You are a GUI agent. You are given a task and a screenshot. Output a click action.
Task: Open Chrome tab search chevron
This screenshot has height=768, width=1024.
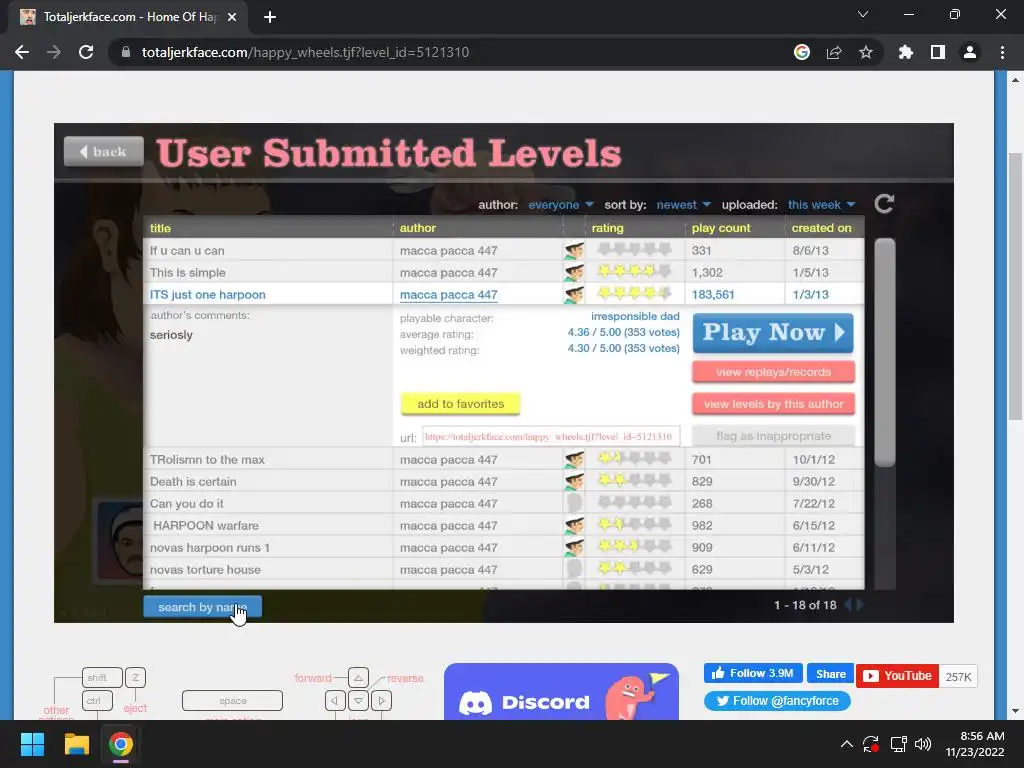click(x=863, y=14)
